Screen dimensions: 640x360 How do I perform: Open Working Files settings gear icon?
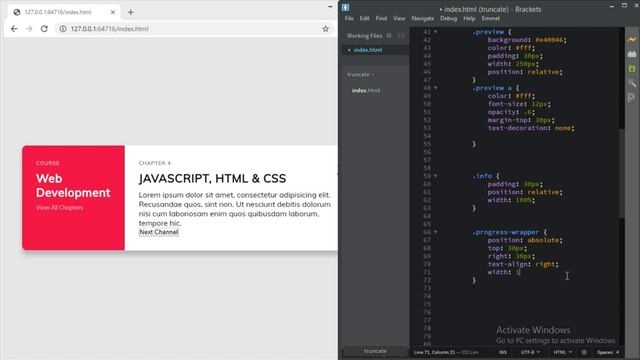click(389, 36)
